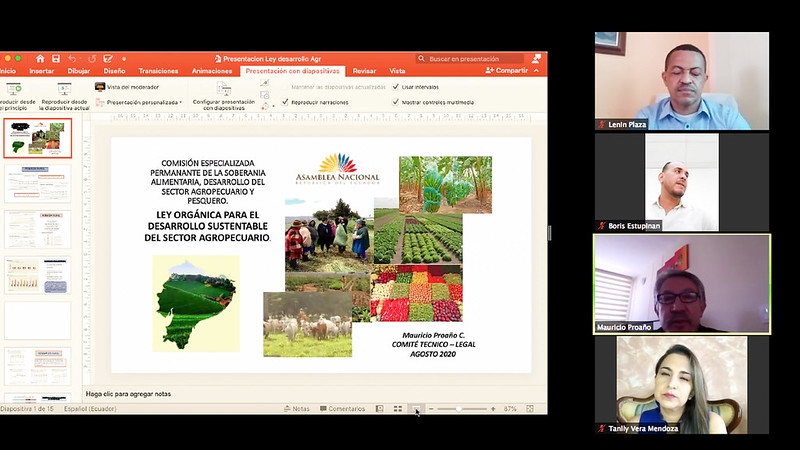
Task: Click the user account icon at top right
Action: click(x=536, y=59)
